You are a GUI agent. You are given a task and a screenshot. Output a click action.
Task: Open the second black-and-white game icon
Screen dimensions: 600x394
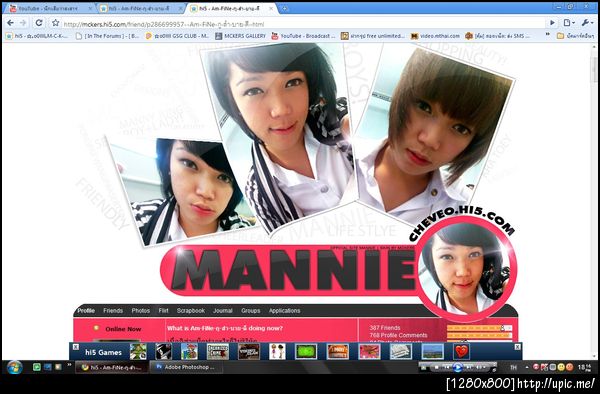[163, 352]
